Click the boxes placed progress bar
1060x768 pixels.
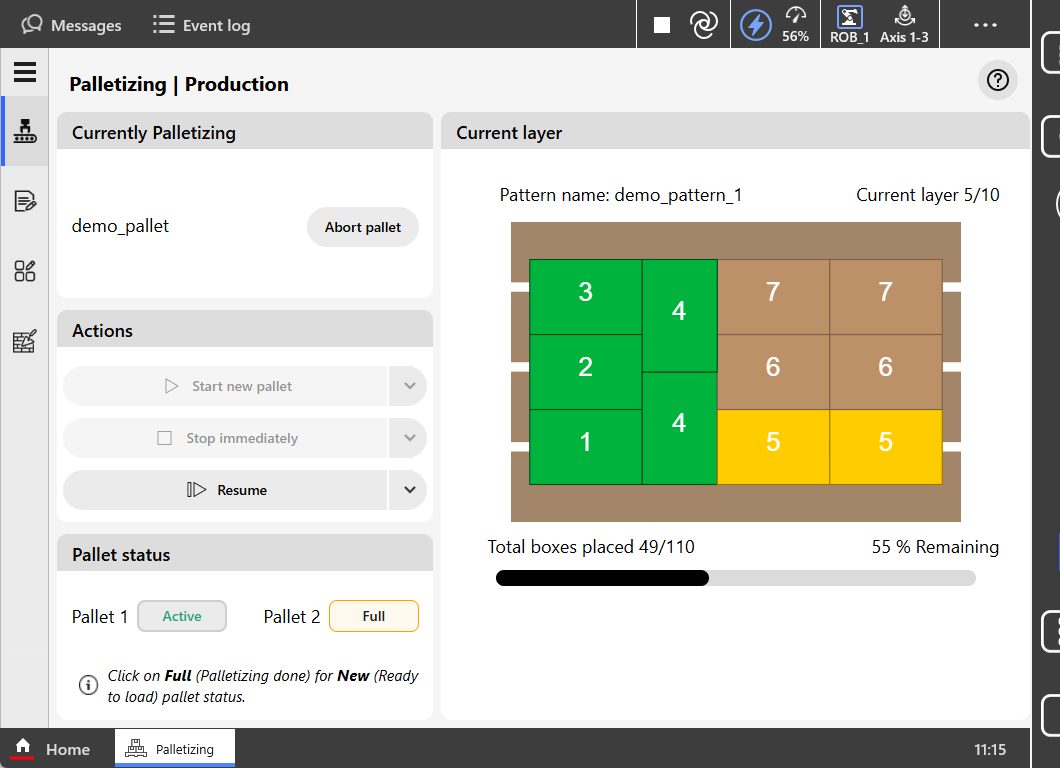pos(736,578)
